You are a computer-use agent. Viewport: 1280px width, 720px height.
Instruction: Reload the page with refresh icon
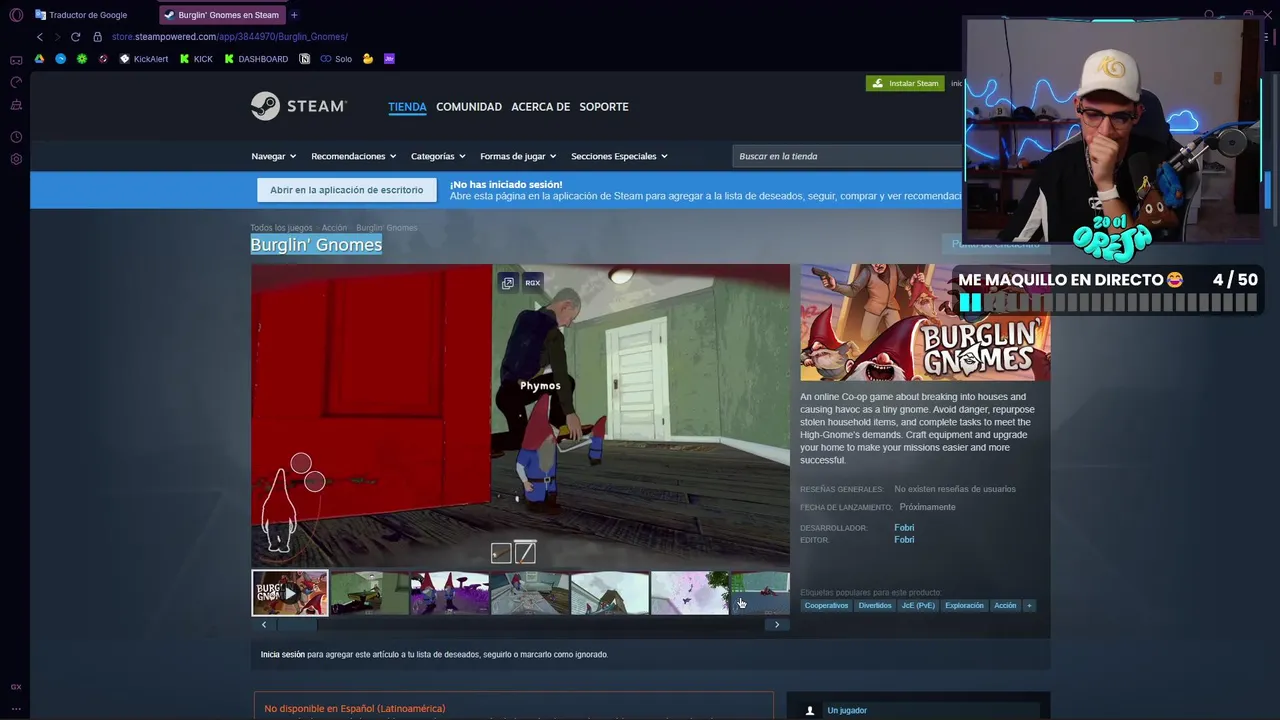[75, 37]
